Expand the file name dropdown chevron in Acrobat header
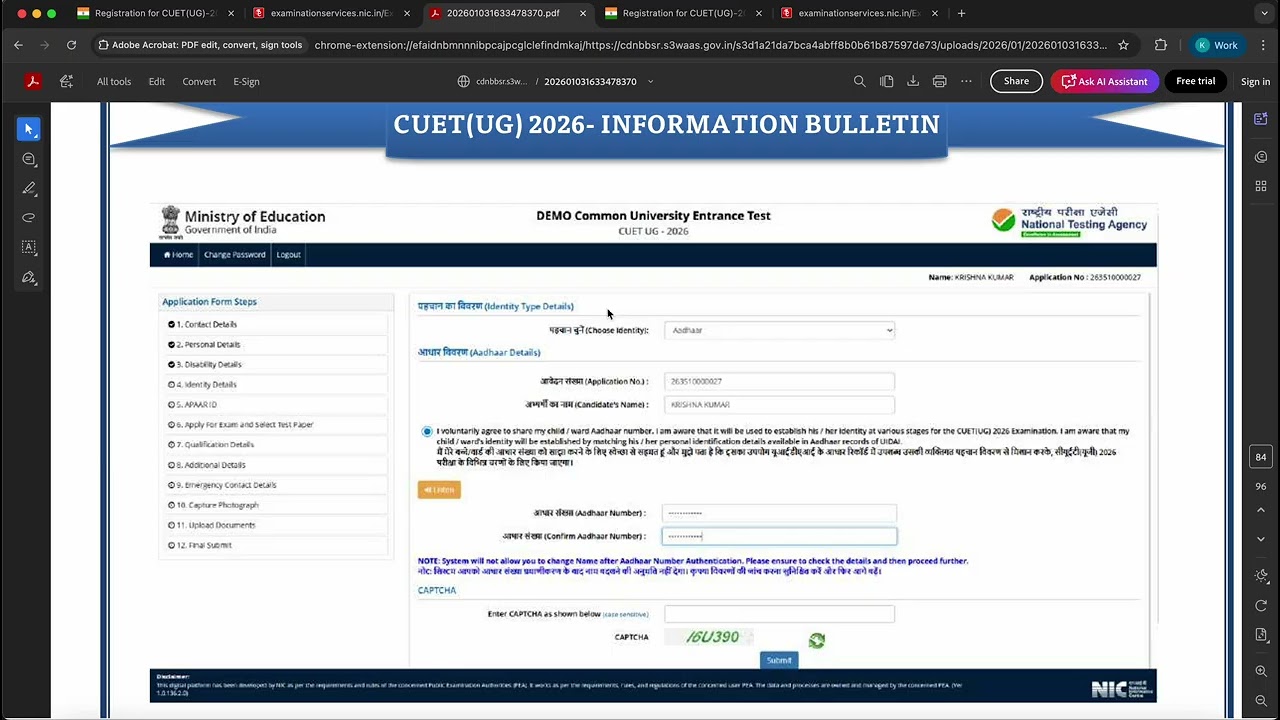 pos(651,81)
